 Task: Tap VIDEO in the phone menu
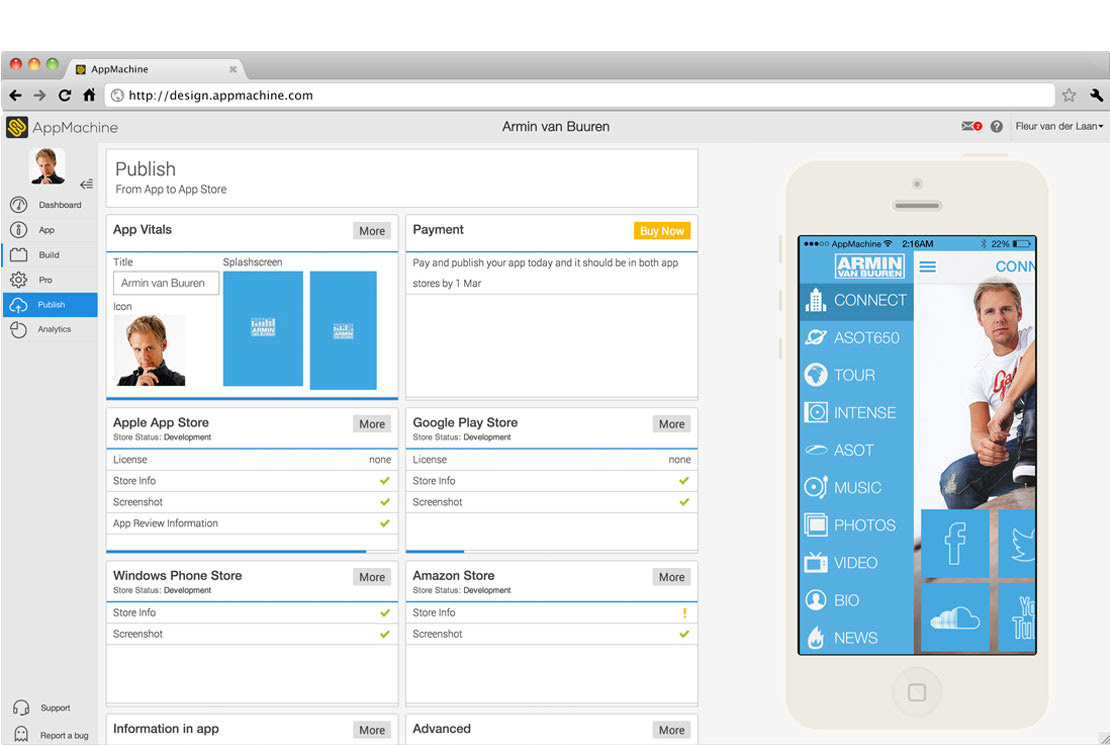coord(856,563)
